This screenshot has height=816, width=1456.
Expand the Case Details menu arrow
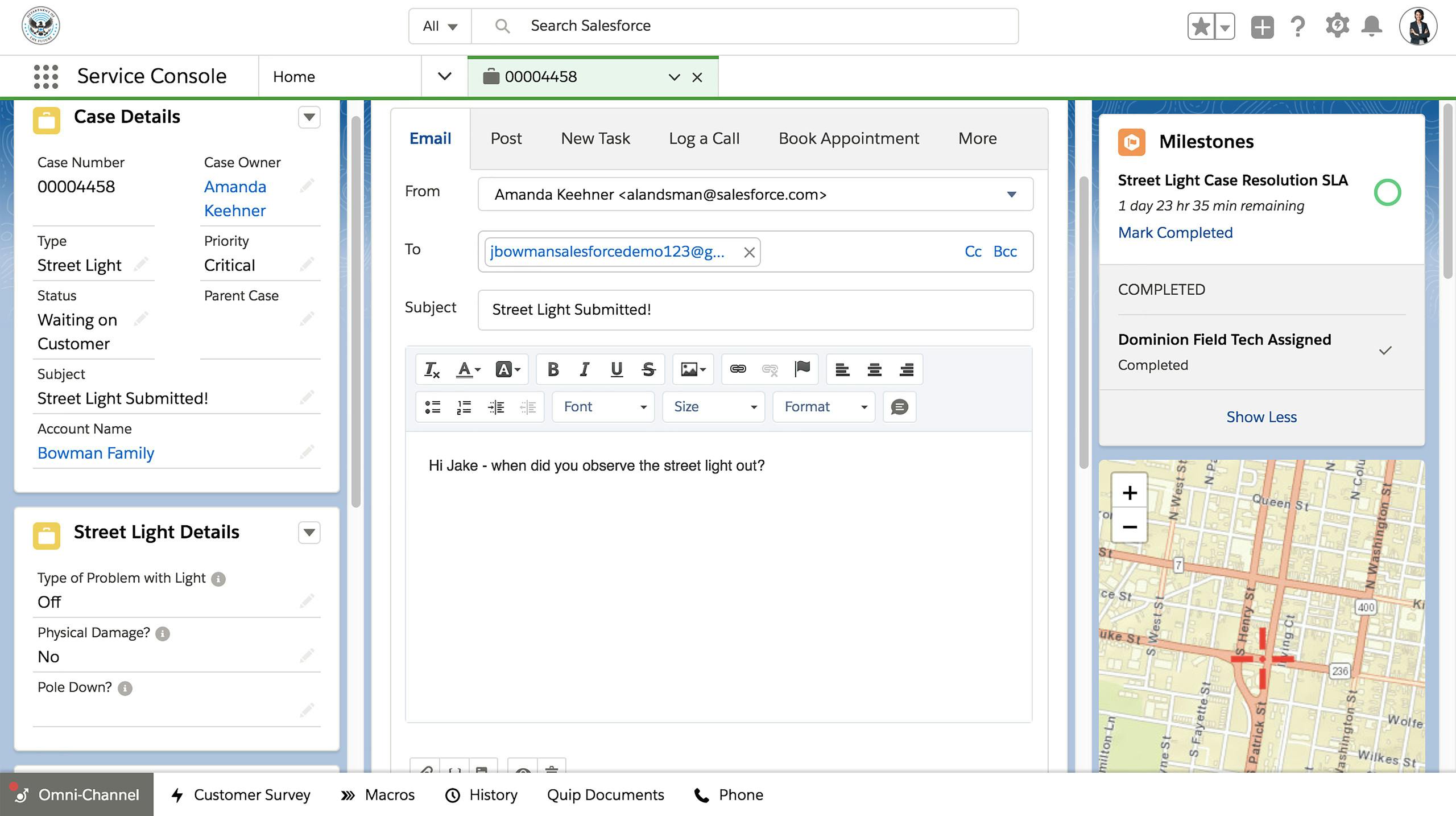coord(309,117)
